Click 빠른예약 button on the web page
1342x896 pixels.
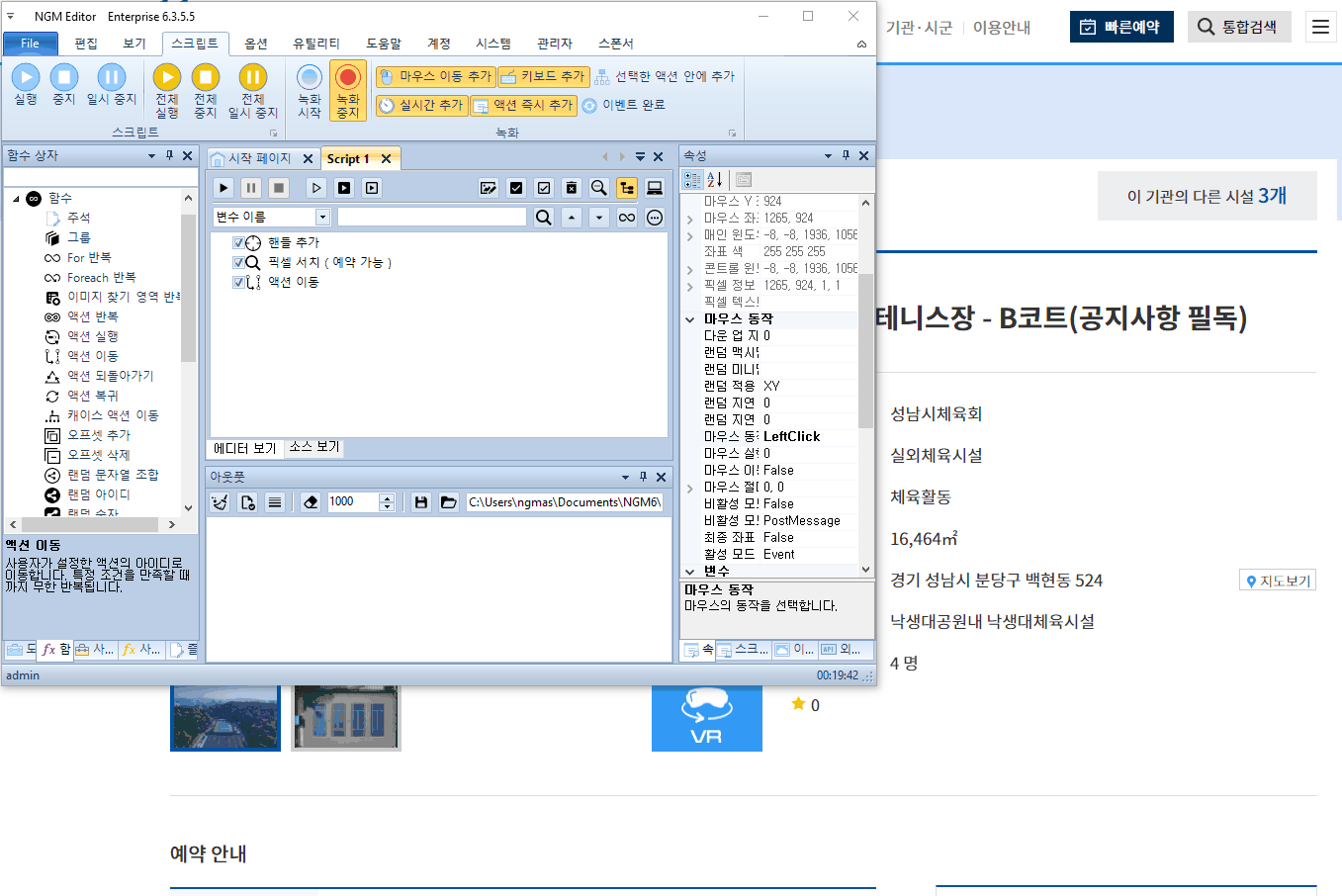[x=1121, y=27]
